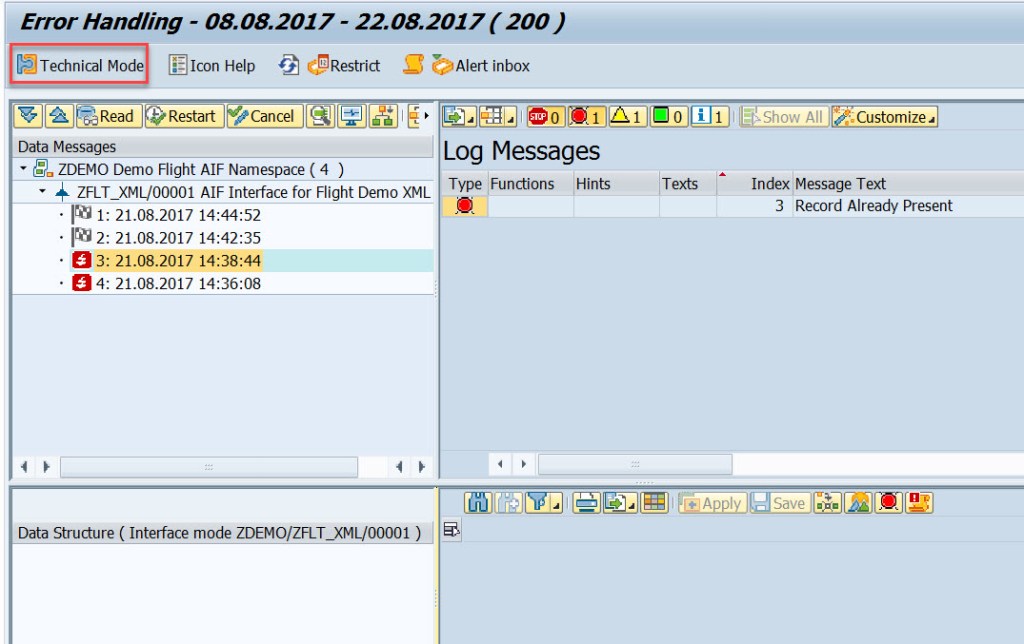Click the Technical Mode button

coord(80,65)
